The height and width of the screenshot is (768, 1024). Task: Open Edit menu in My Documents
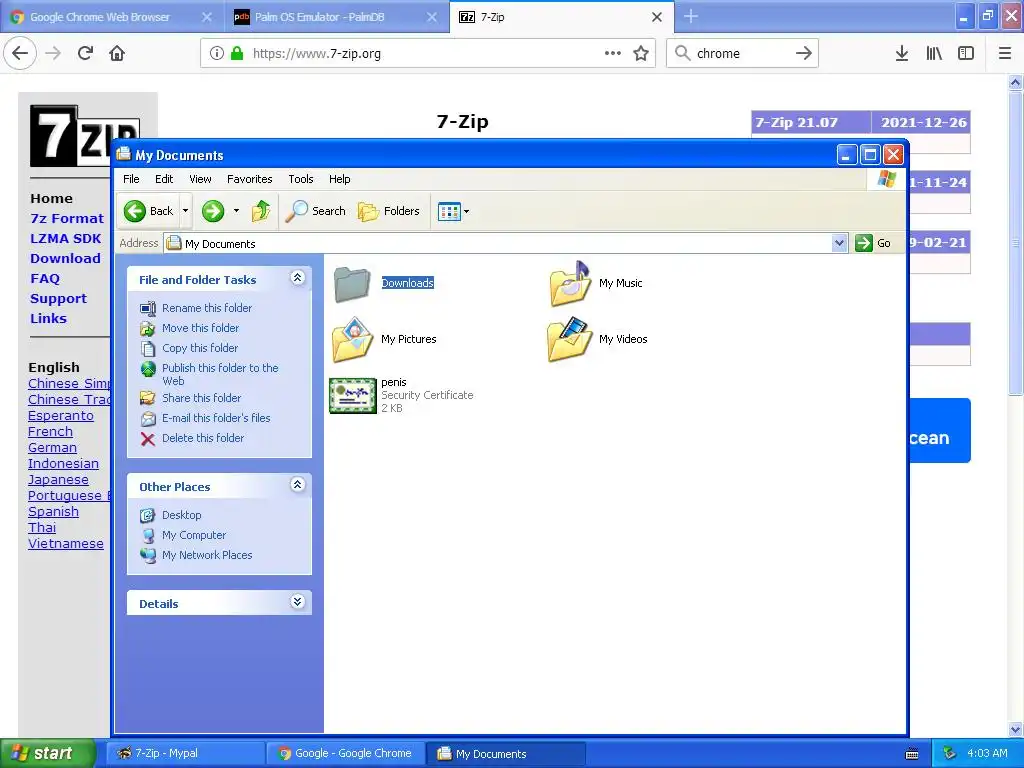pyautogui.click(x=164, y=179)
